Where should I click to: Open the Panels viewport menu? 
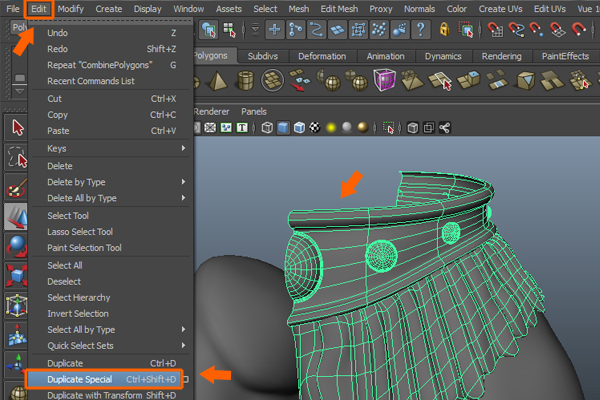[254, 112]
